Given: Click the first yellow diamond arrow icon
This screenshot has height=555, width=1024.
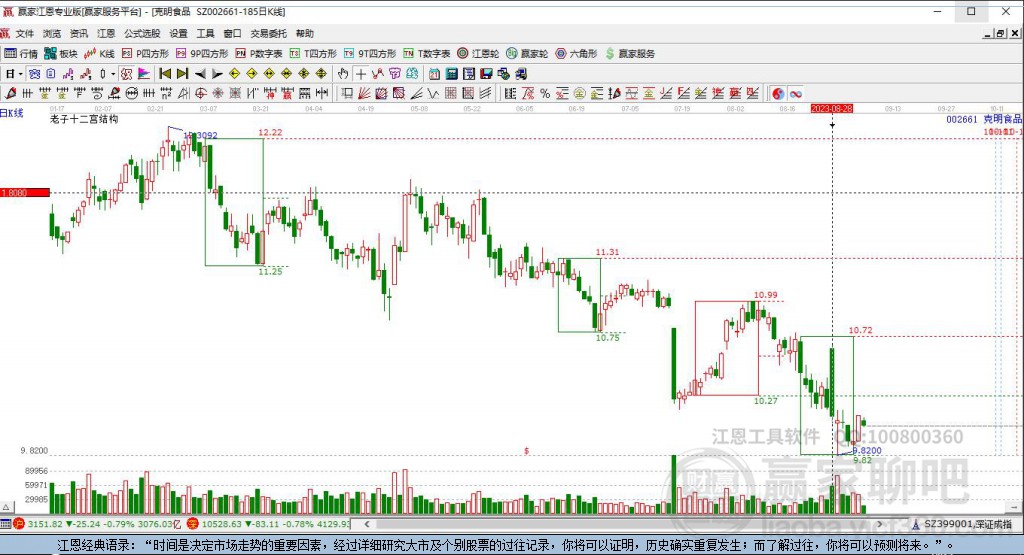Looking at the screenshot, I should (x=234, y=74).
